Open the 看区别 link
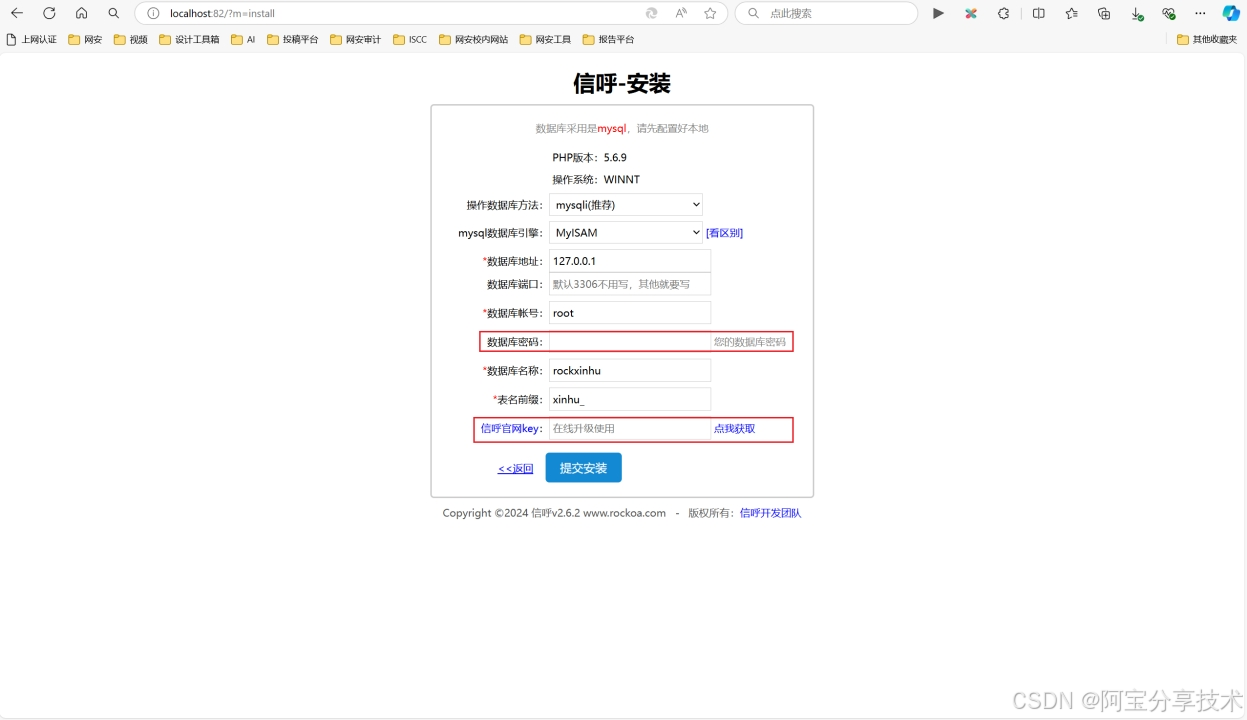The image size is (1247, 720). point(724,233)
